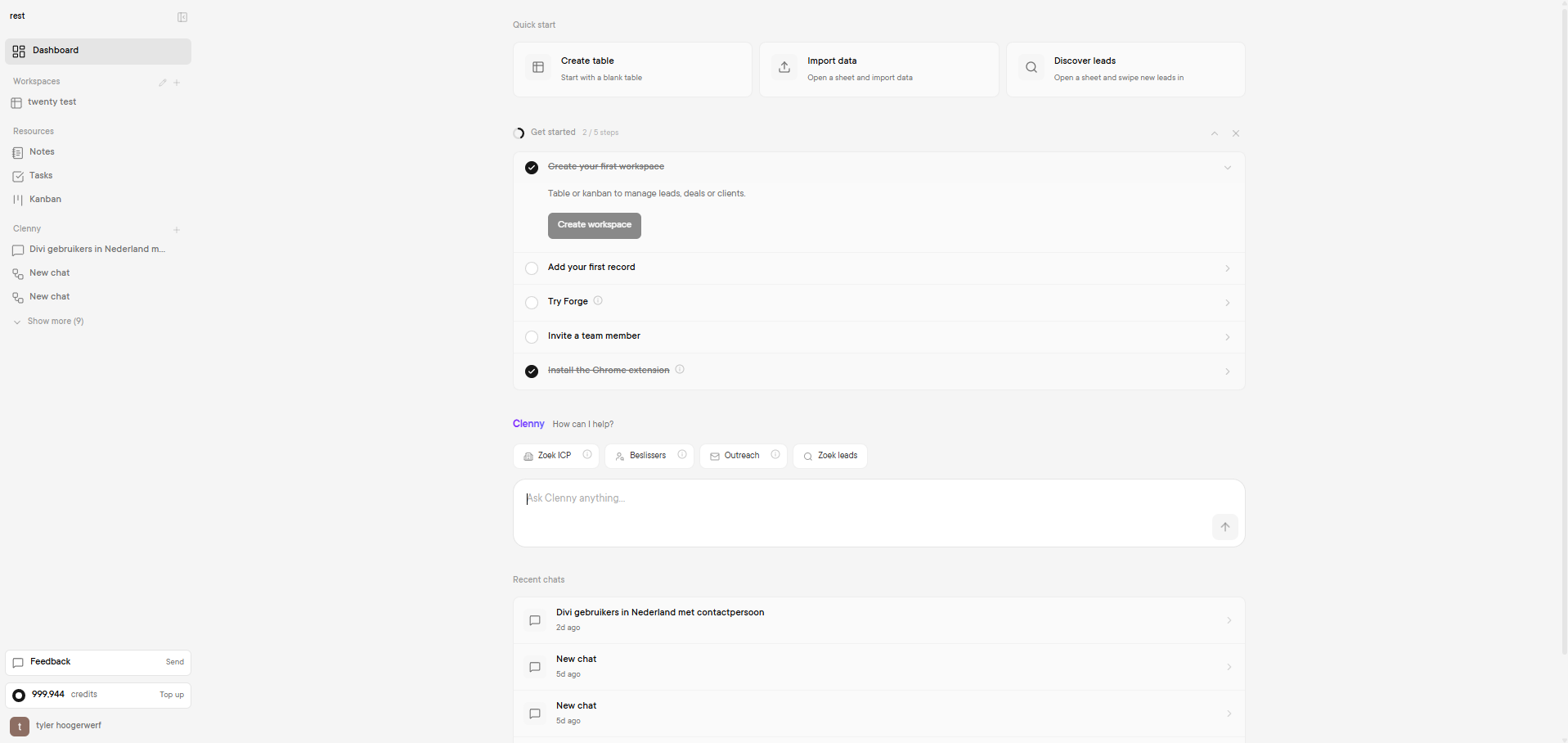1568x743 pixels.
Task: Click the user avatar for tyler hoogerwerf
Action: (20, 727)
